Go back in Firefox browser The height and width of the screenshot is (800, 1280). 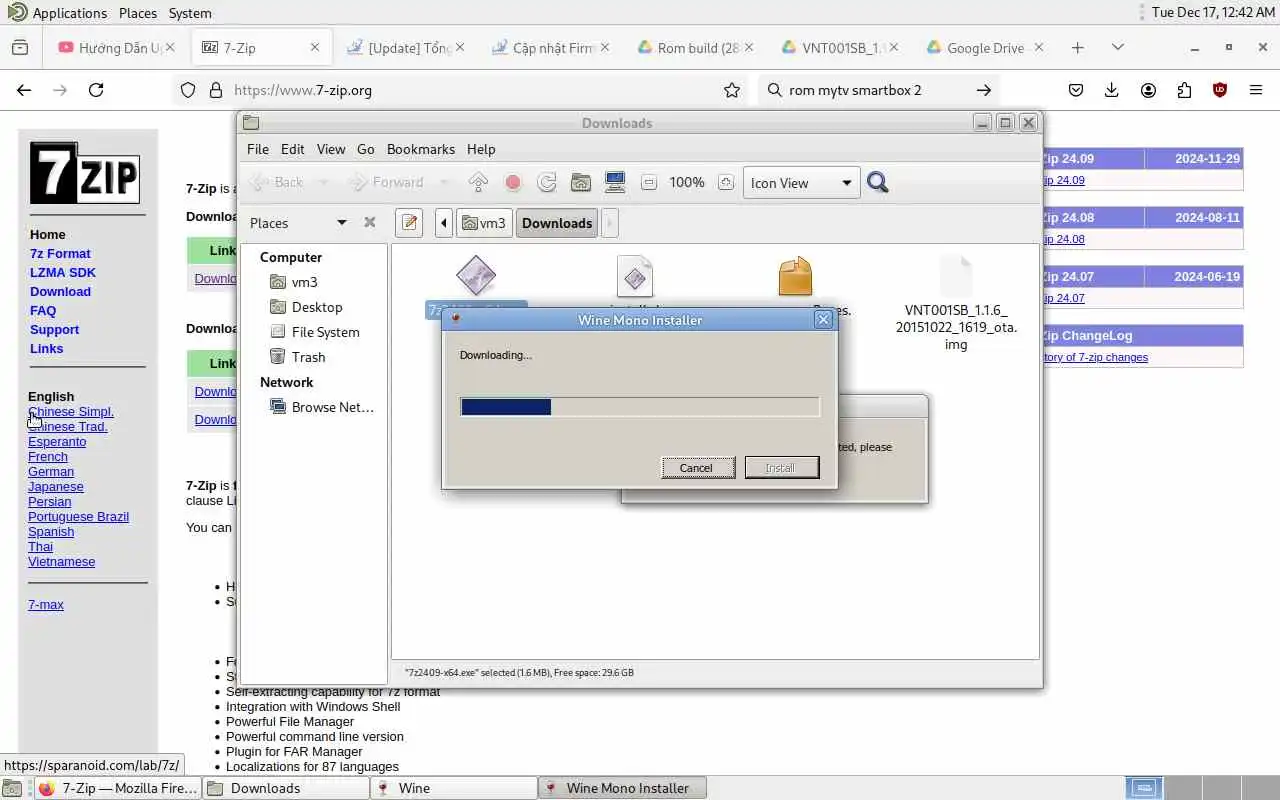[24, 90]
